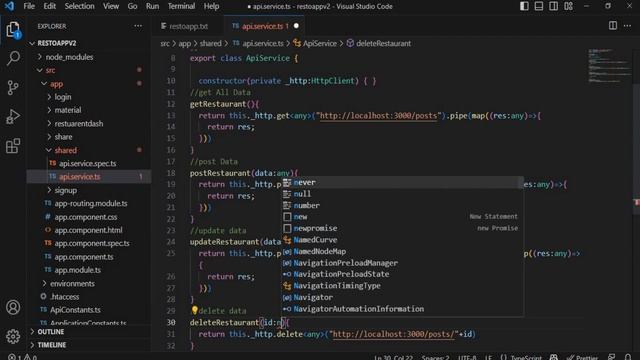Click the code minimap preview

(609, 65)
